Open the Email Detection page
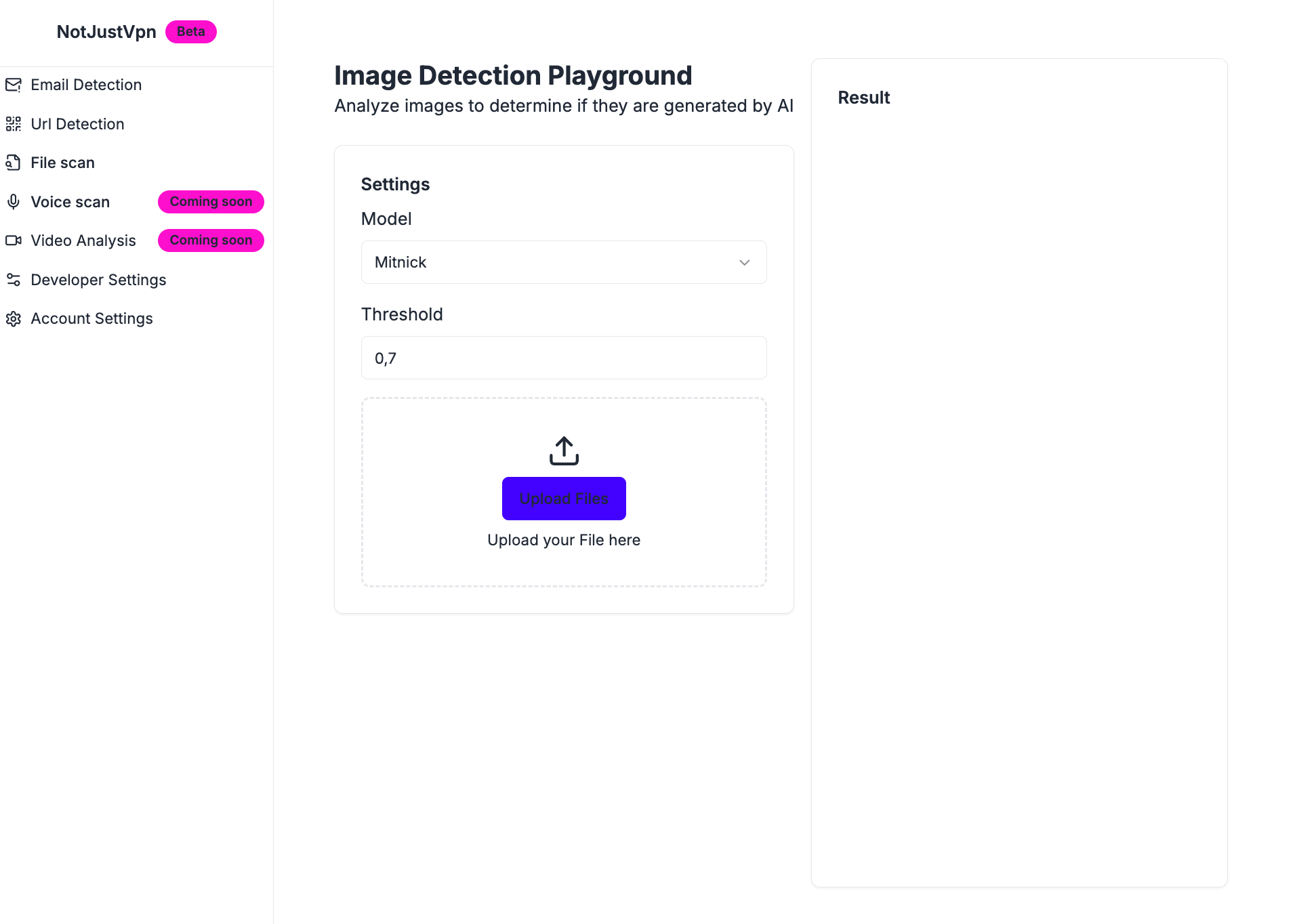The height and width of the screenshot is (924, 1316). [x=86, y=85]
